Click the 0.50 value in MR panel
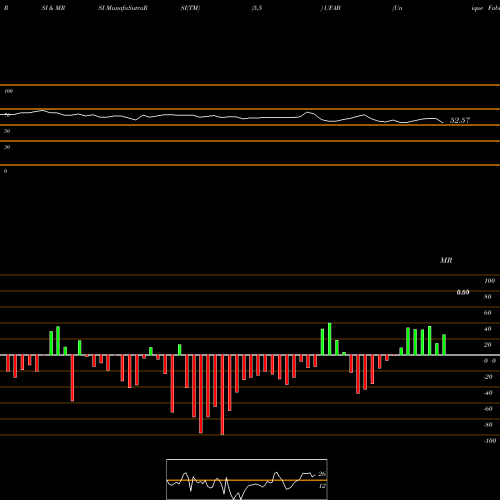This screenshot has height=500, width=500. click(x=463, y=292)
